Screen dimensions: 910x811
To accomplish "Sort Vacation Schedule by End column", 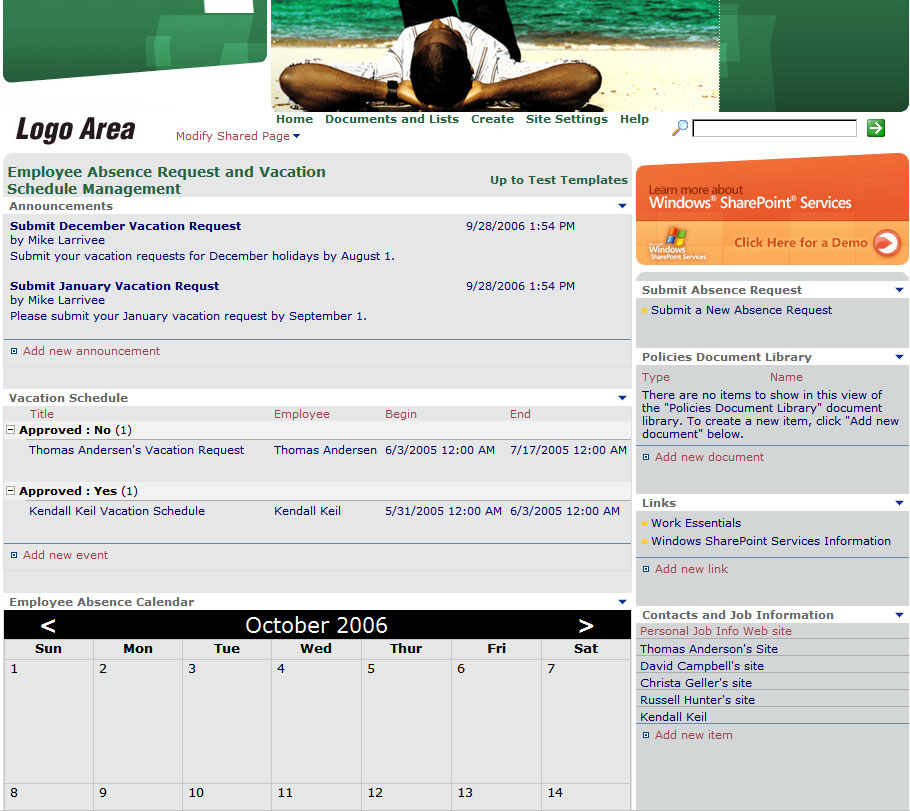I will click(520, 414).
